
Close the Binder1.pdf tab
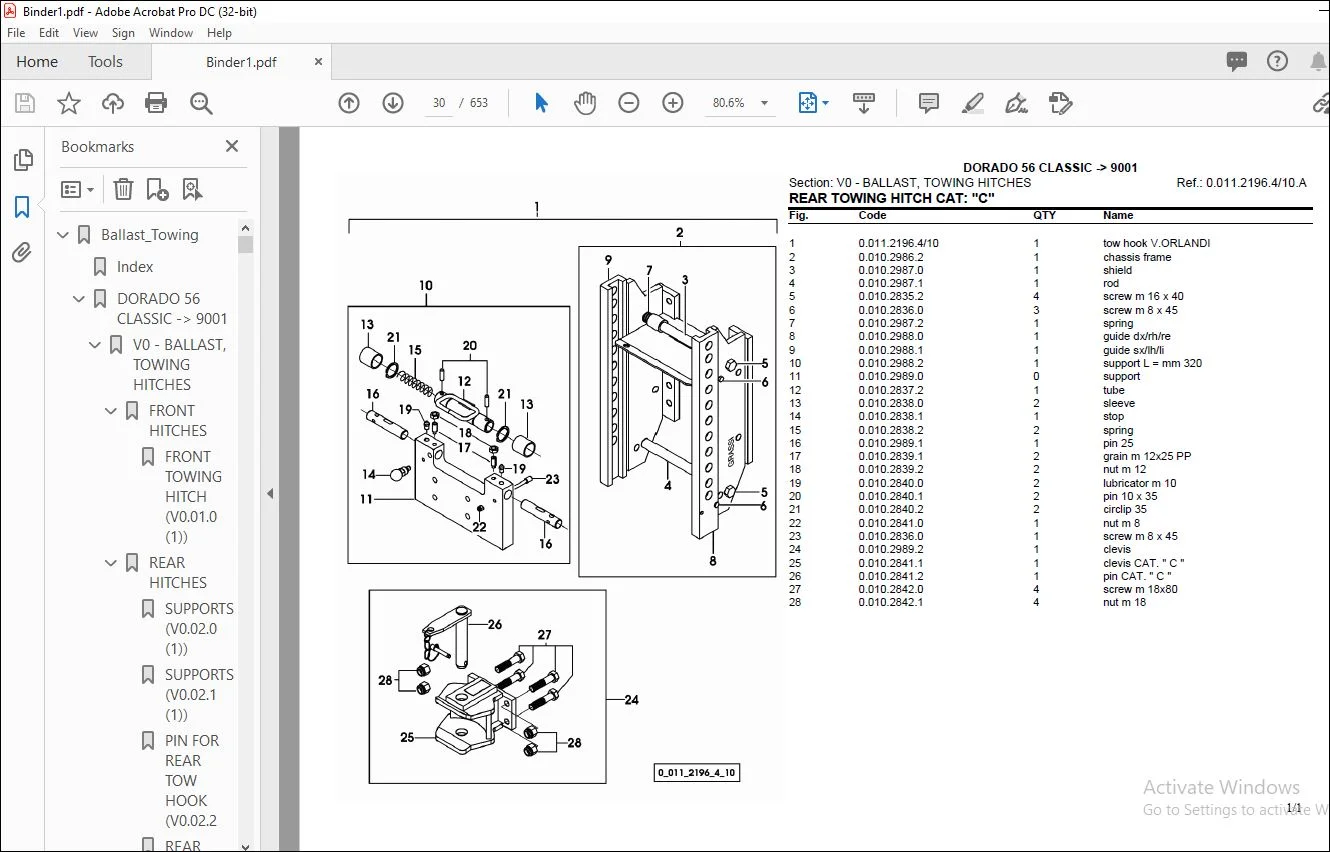tap(319, 62)
